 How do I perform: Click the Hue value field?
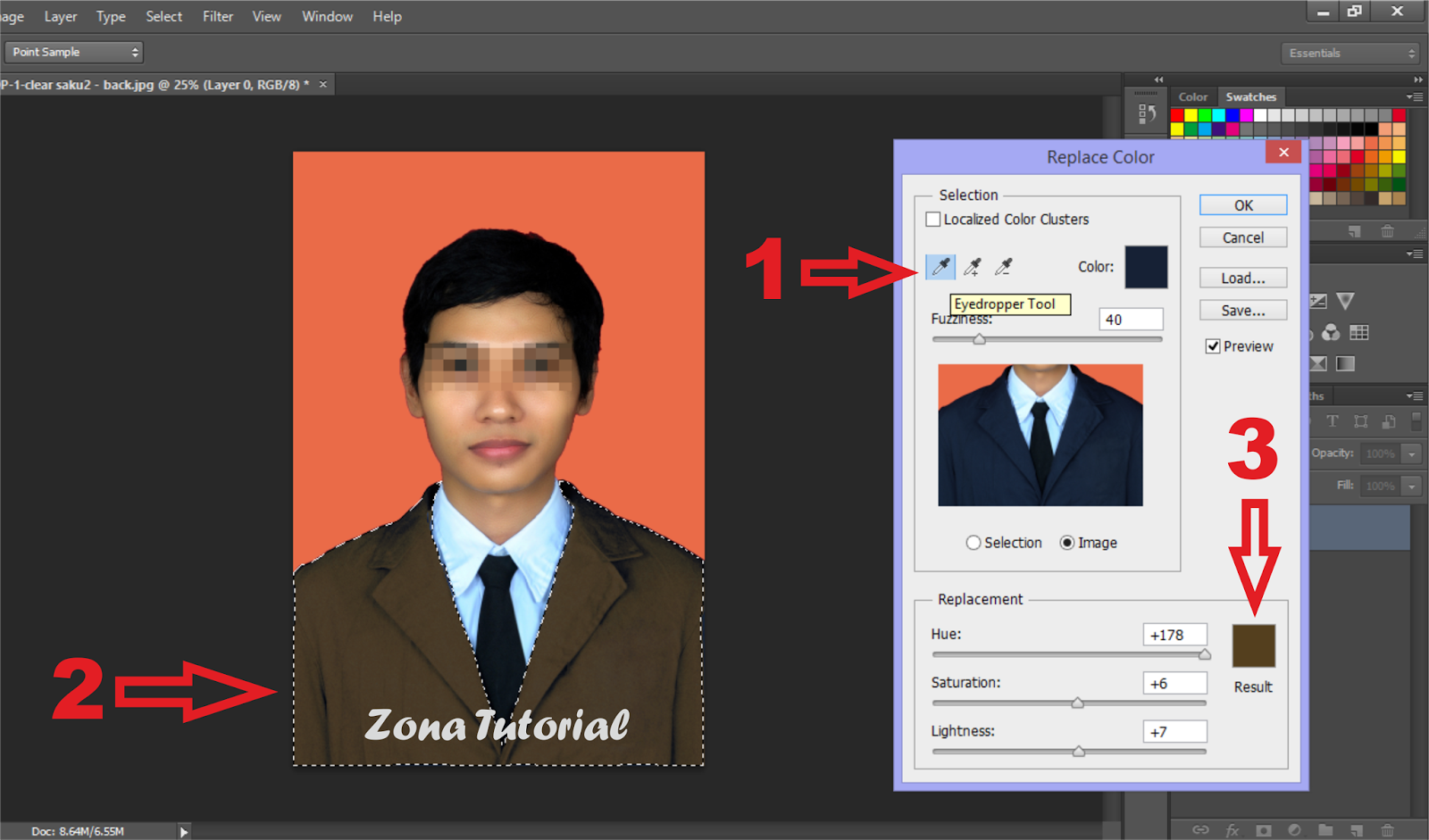pyautogui.click(x=1174, y=635)
